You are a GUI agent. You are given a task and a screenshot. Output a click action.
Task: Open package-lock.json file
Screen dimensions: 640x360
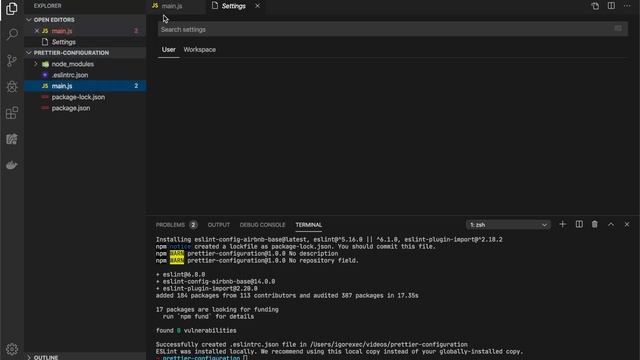point(85,97)
